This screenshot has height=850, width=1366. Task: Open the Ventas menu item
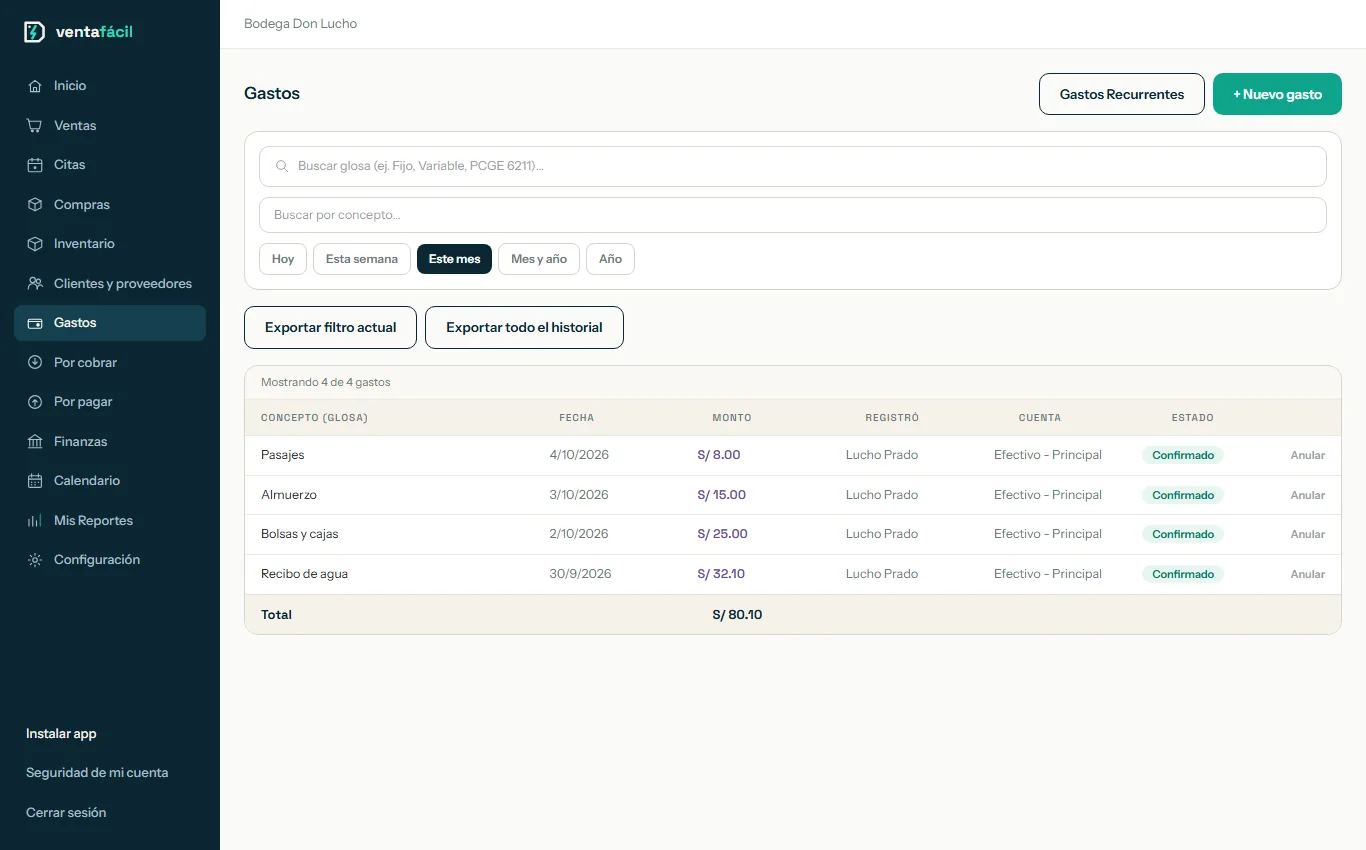point(110,126)
